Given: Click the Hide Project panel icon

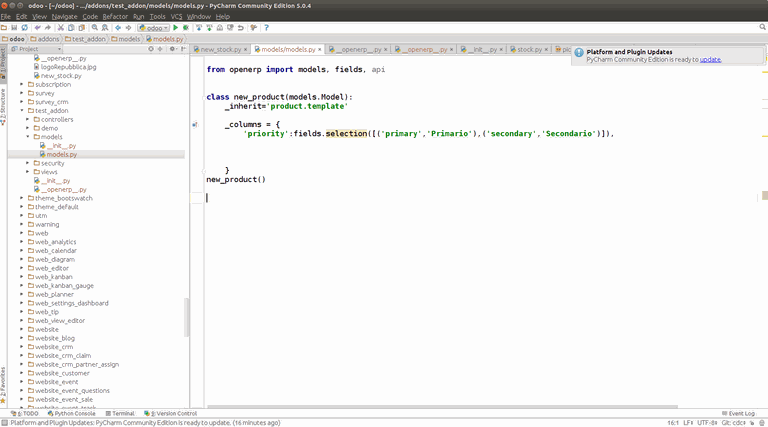Looking at the screenshot, I should coord(183,49).
